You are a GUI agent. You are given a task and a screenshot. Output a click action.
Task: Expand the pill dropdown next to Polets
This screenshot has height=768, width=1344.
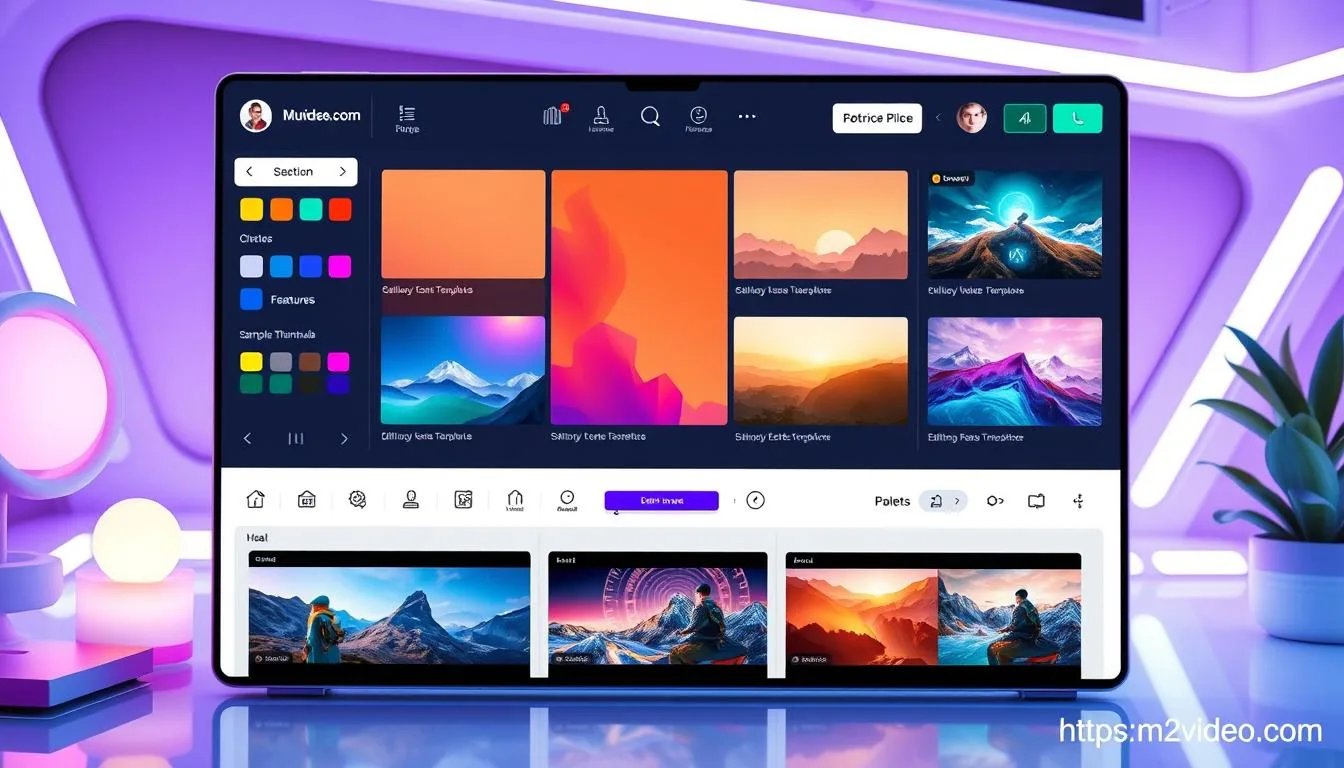click(943, 501)
